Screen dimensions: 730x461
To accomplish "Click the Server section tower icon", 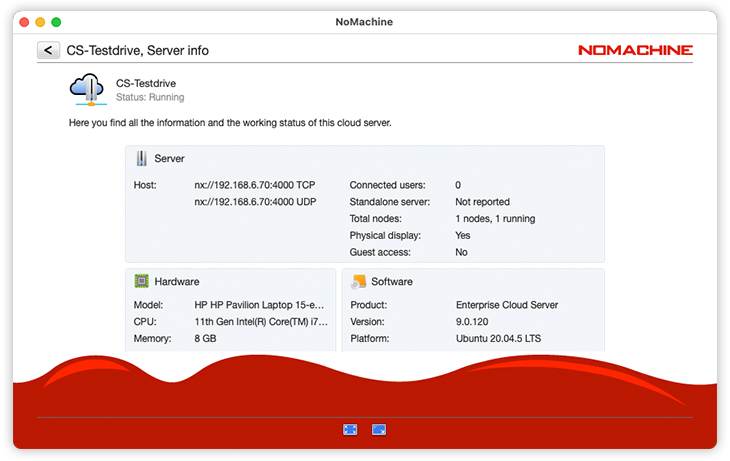I will 142,158.
